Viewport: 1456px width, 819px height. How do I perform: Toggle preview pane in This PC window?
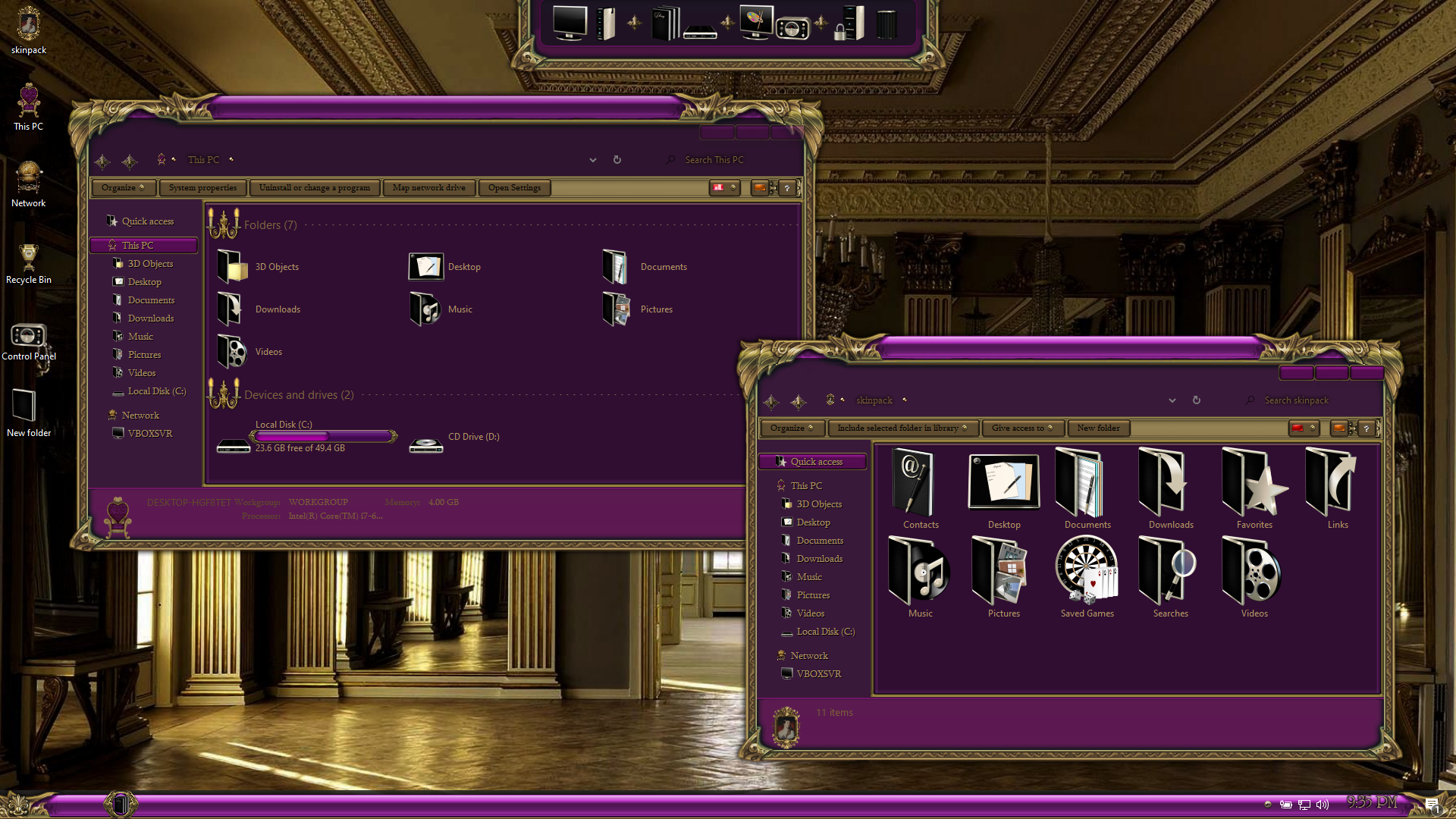tap(759, 188)
